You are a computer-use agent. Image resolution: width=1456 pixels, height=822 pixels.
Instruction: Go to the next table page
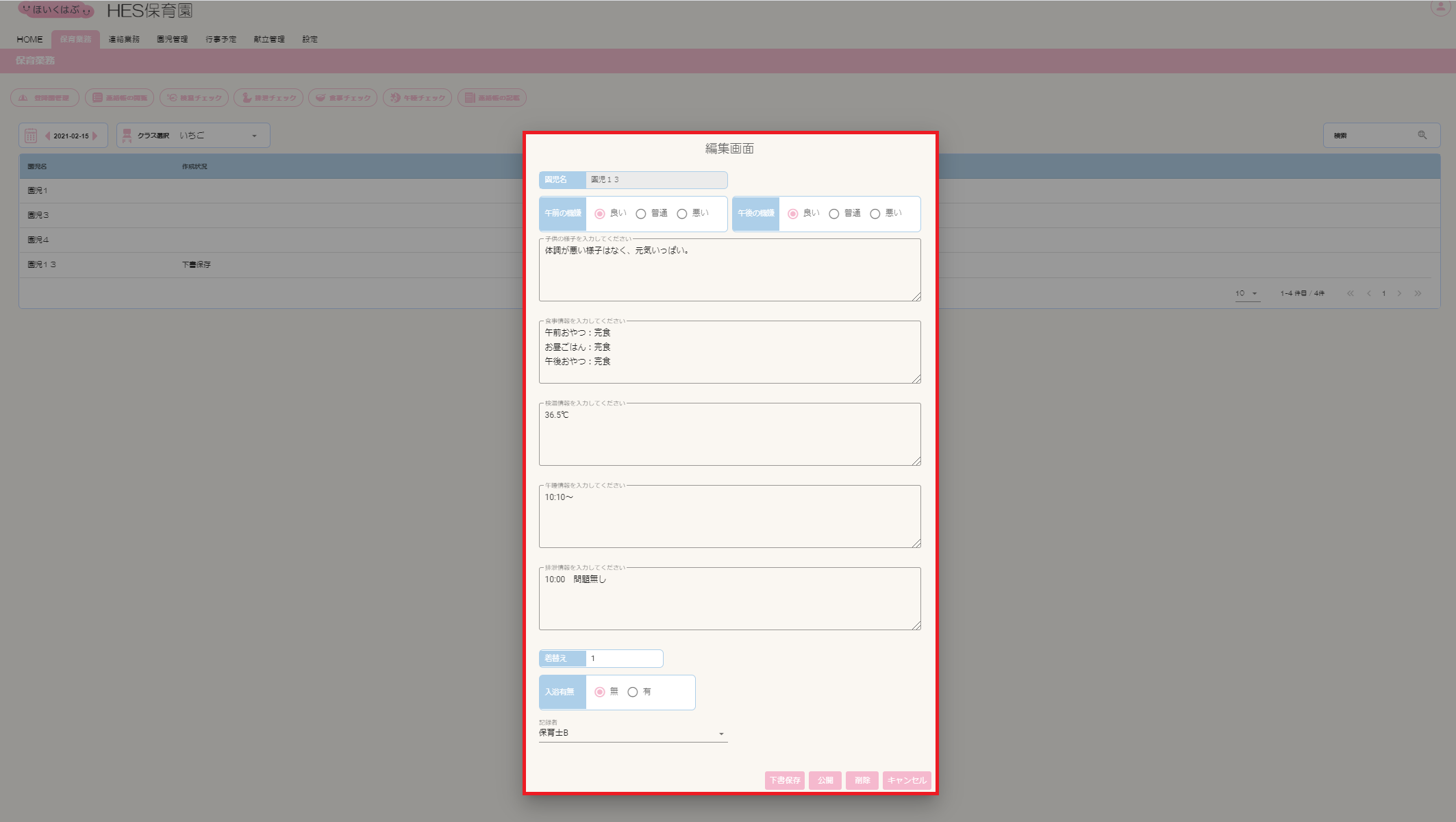1399,293
